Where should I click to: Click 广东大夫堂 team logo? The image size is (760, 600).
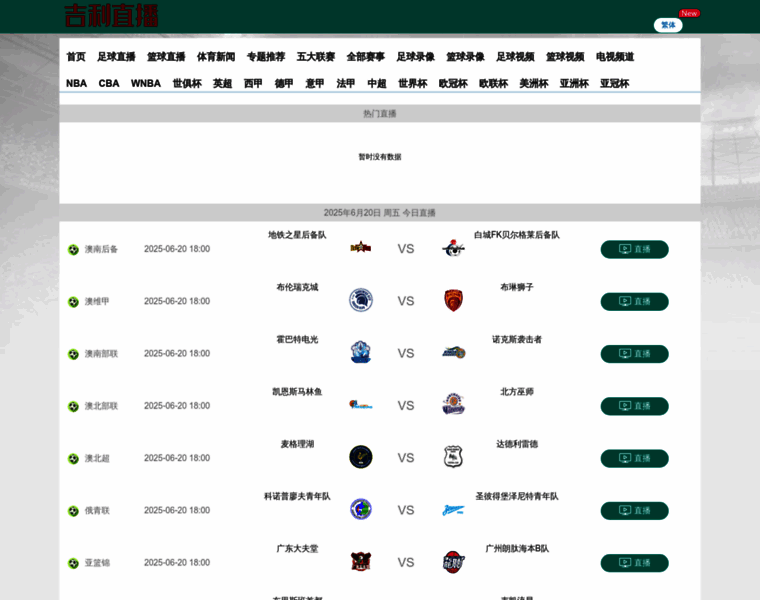point(361,561)
